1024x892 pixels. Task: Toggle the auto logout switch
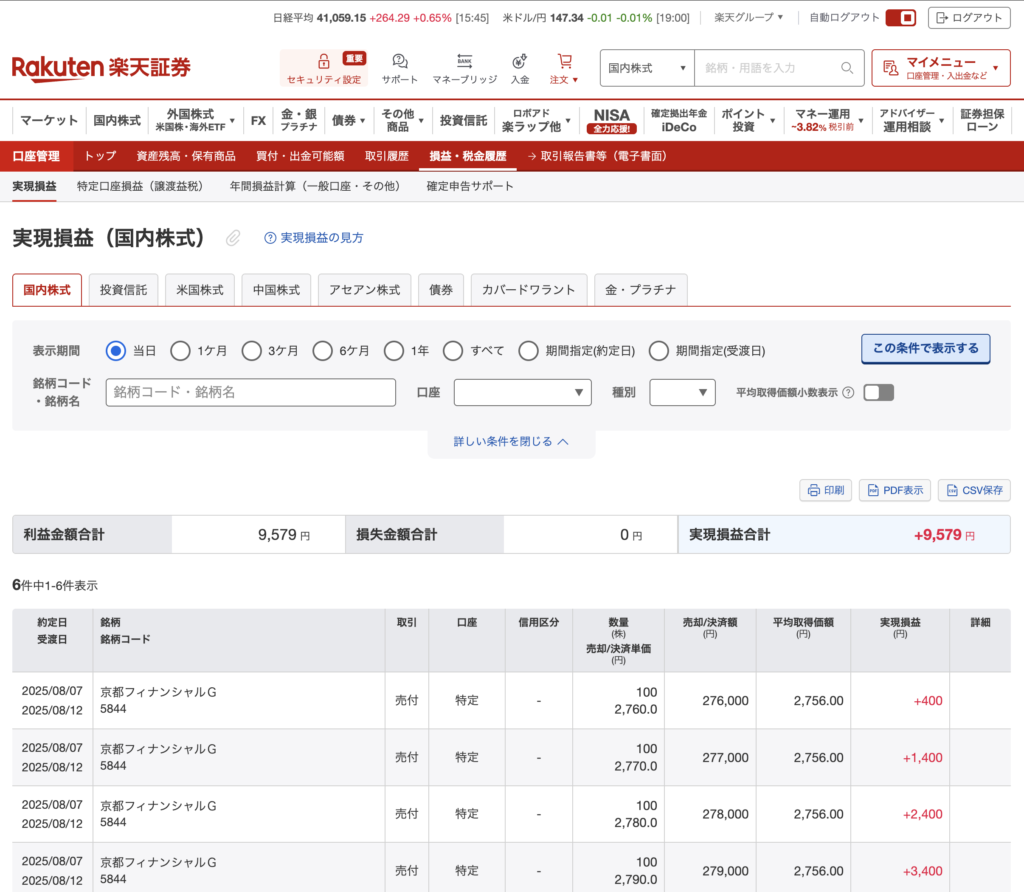(x=901, y=18)
